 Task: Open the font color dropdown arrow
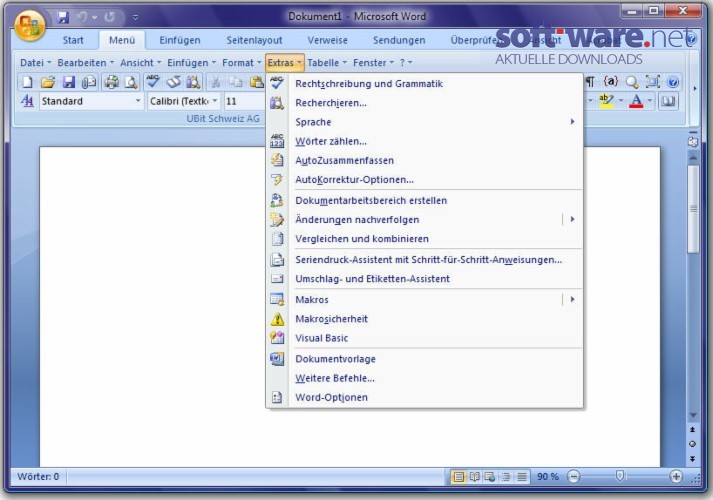(x=650, y=101)
